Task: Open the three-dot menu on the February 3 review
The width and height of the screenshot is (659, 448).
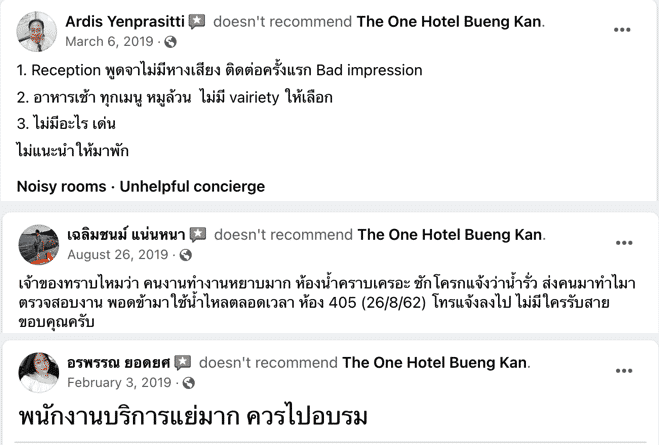Action: (623, 372)
